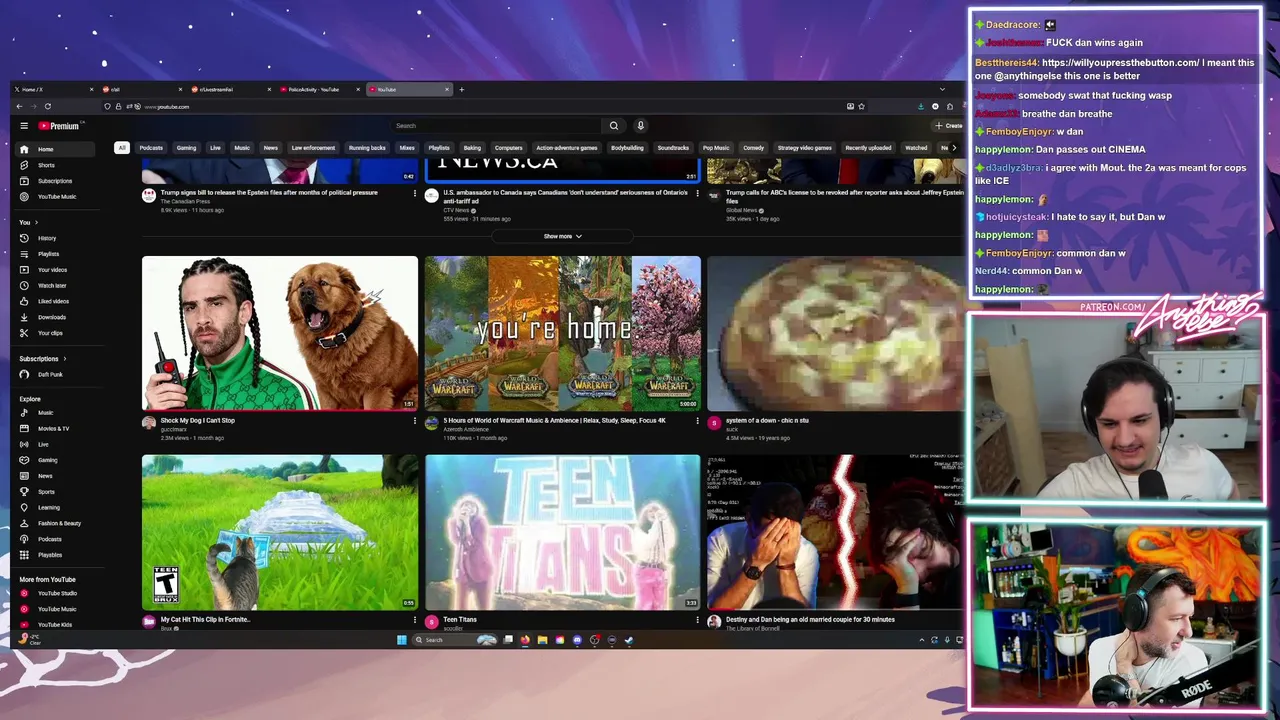Go back using browser back arrow

click(19, 106)
